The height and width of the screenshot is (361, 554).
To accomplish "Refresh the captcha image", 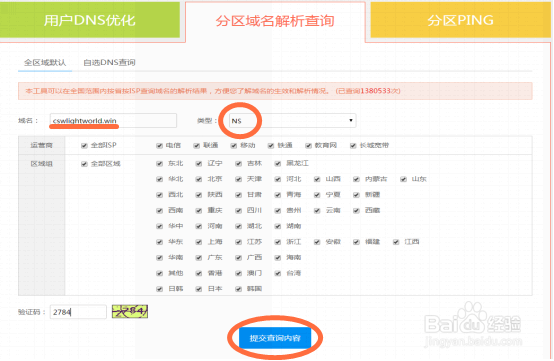I will (x=130, y=312).
